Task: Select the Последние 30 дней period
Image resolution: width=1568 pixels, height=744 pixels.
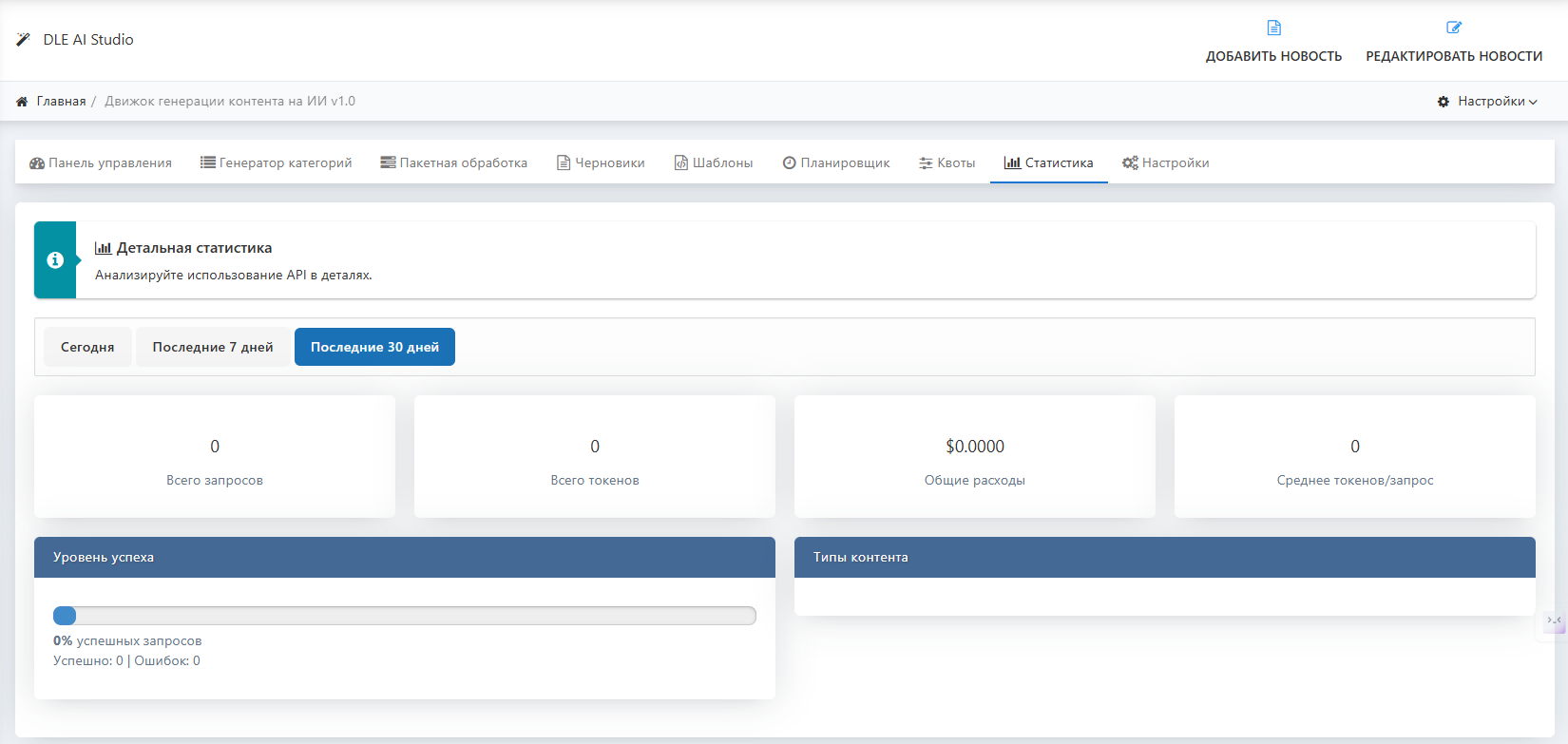Action: [374, 347]
